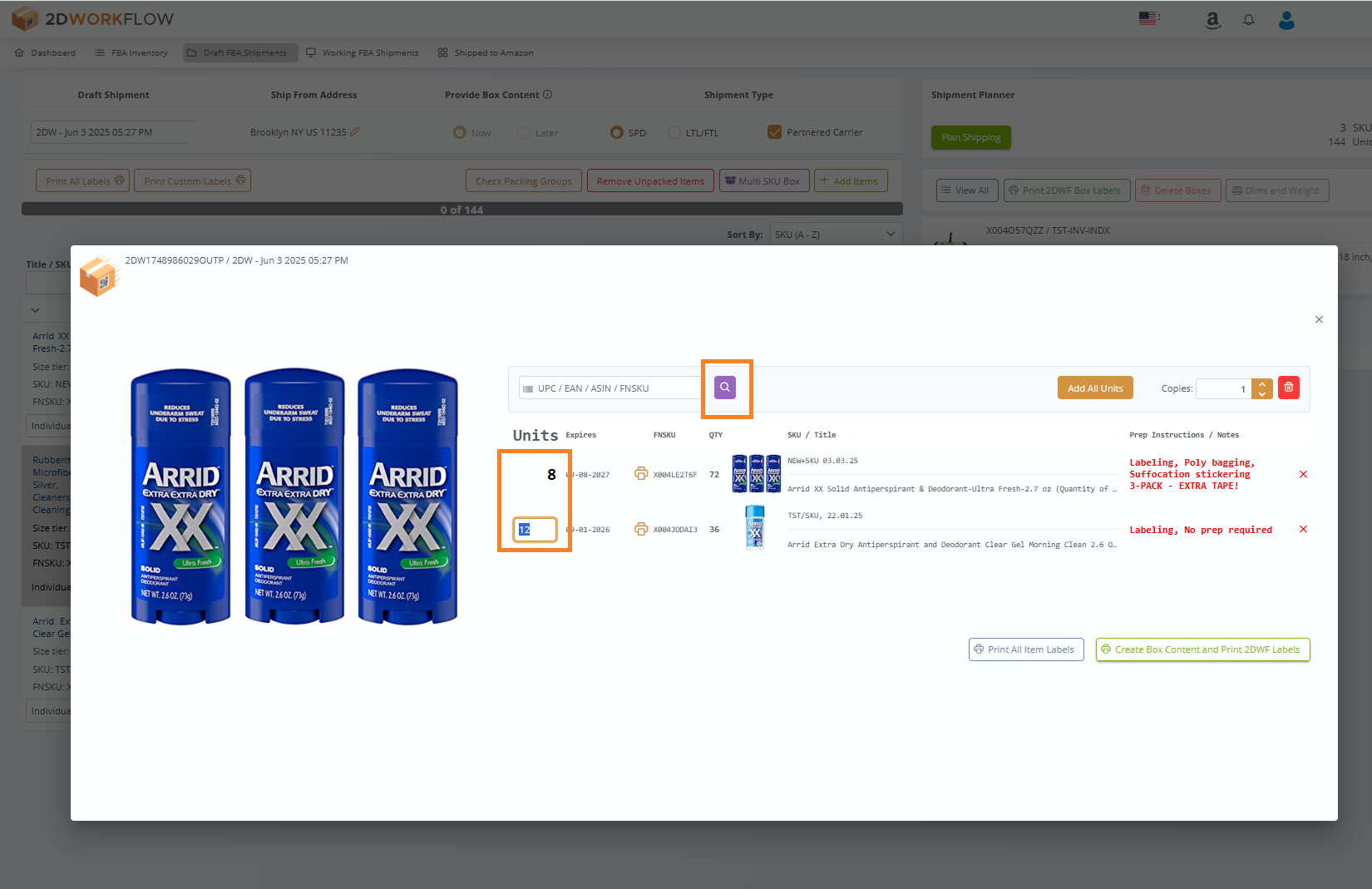1372x889 pixels.
Task: Click the user profile icon
Action: [1286, 19]
